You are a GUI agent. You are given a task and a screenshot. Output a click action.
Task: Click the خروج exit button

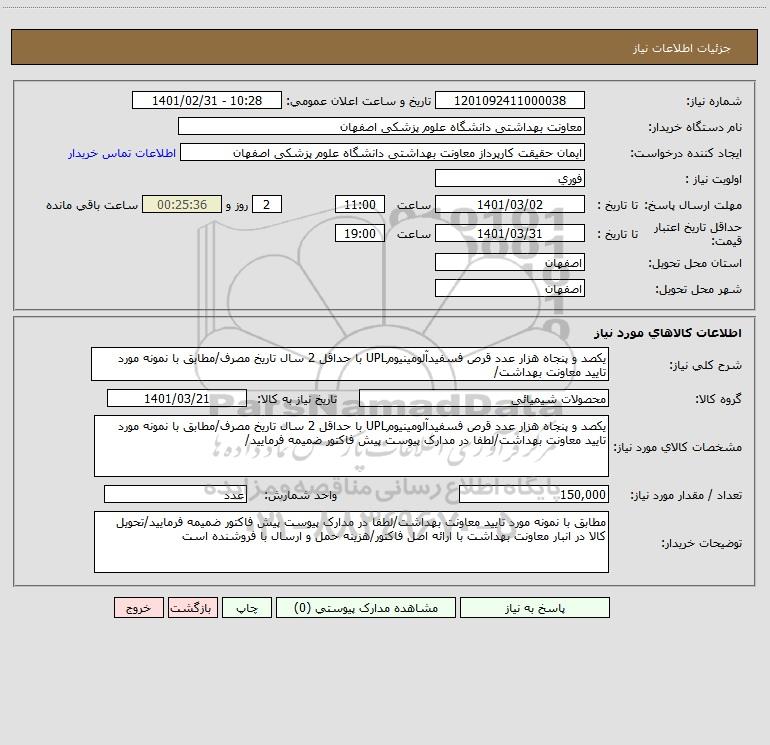pos(138,608)
